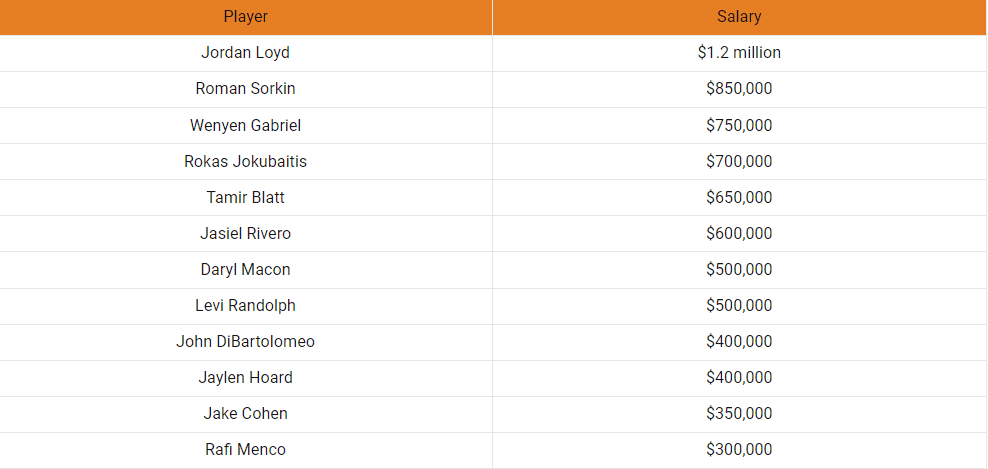The width and height of the screenshot is (988, 469).
Task: Select the Jaylen Hoard name cell
Action: (246, 378)
